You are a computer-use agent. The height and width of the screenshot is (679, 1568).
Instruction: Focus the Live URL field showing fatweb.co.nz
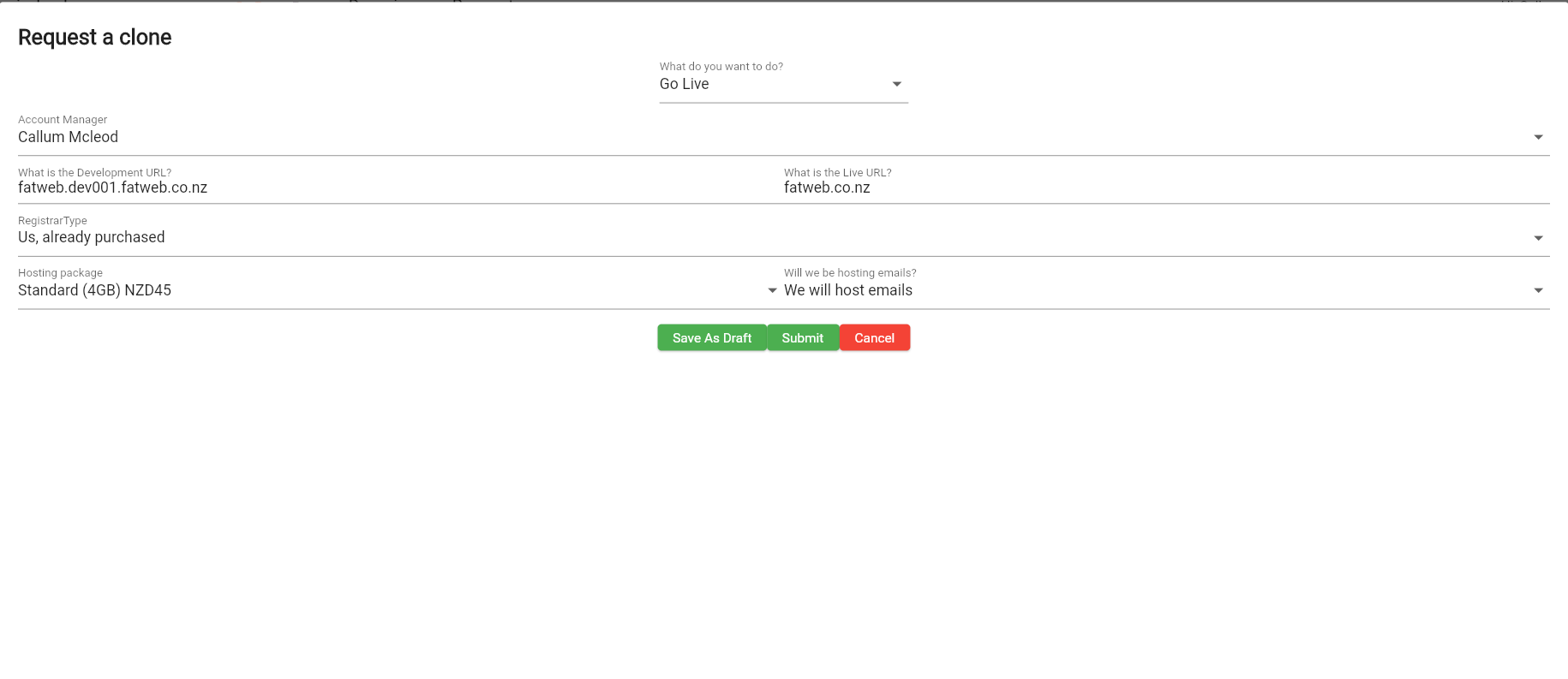[x=827, y=188]
